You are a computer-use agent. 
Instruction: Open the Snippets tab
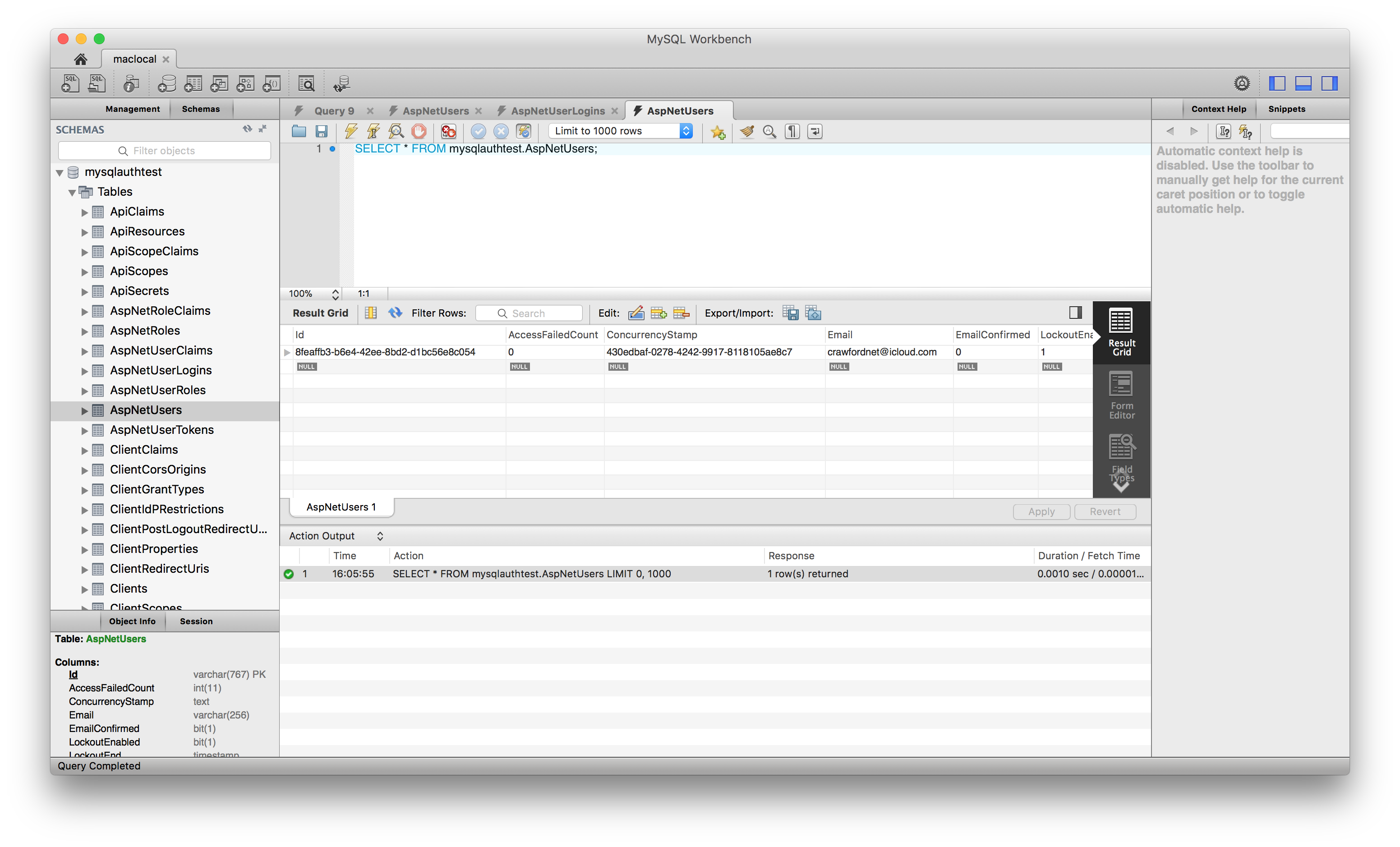click(1286, 109)
